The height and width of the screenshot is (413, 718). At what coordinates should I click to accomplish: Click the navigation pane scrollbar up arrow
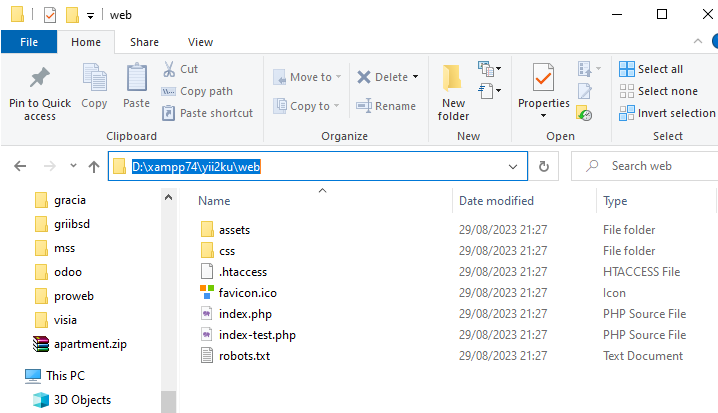pyautogui.click(x=169, y=197)
